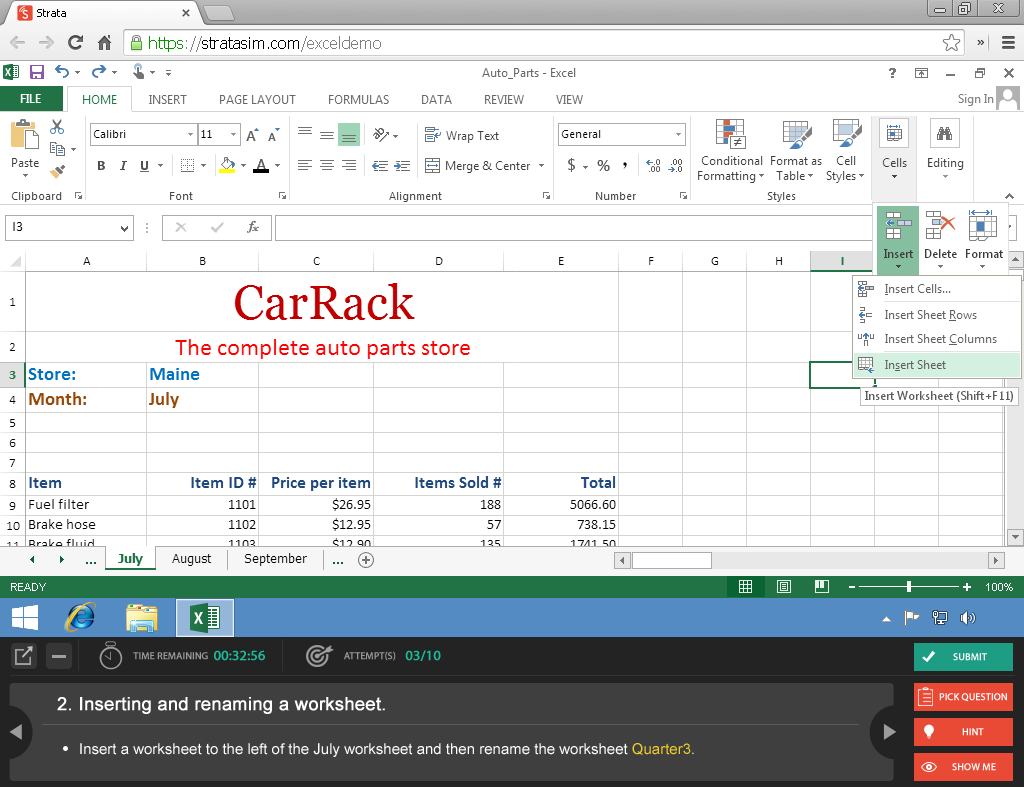
Task: Click the Windows Start button
Action: [x=25, y=617]
